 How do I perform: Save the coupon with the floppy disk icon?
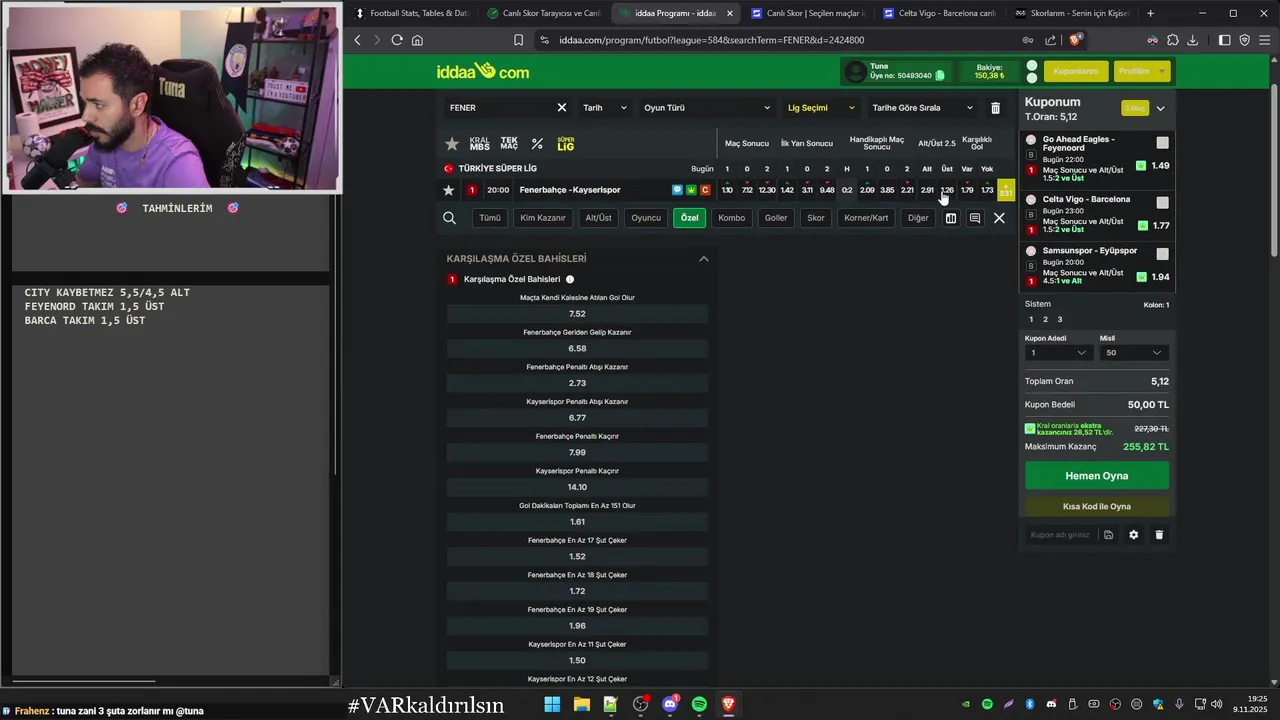coord(1108,535)
